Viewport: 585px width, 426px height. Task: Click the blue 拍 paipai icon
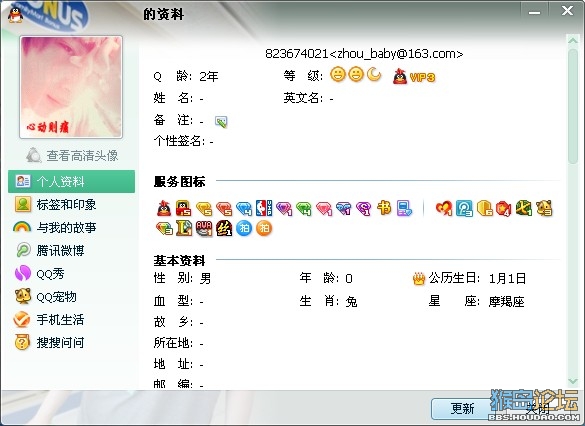[x=244, y=228]
